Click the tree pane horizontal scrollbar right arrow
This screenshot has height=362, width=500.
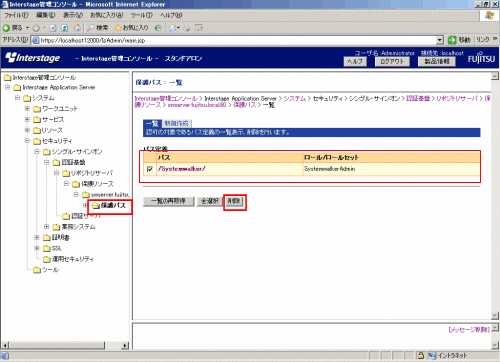tap(125, 345)
